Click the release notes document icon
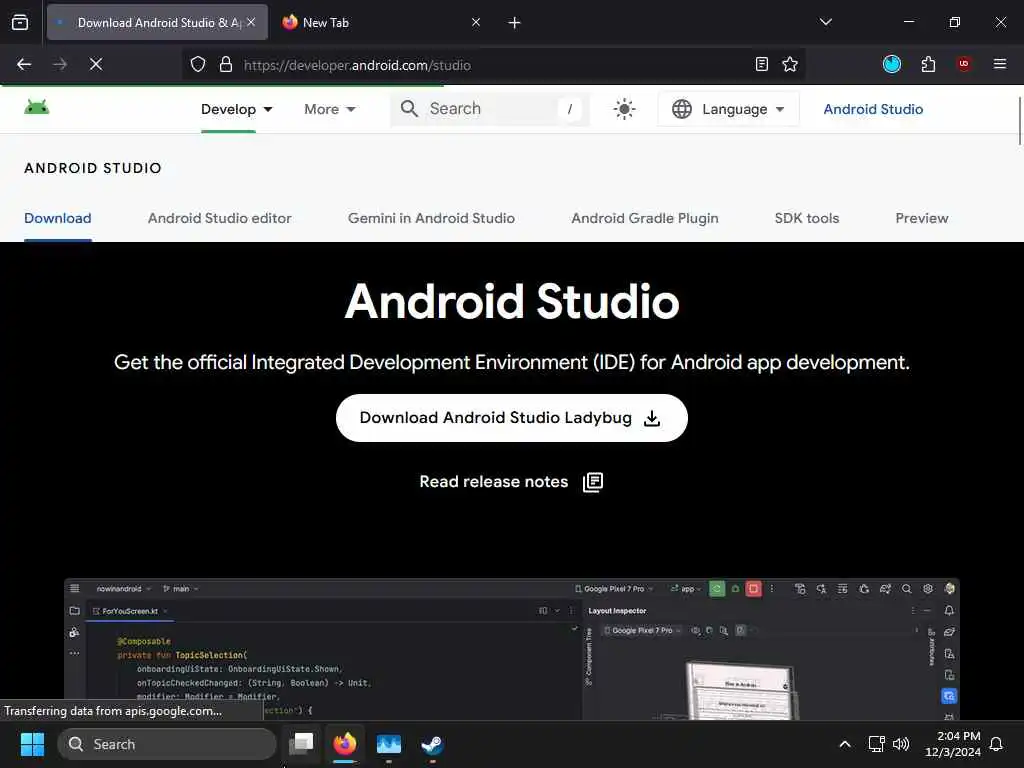Screen dimensions: 1024x768 point(592,482)
